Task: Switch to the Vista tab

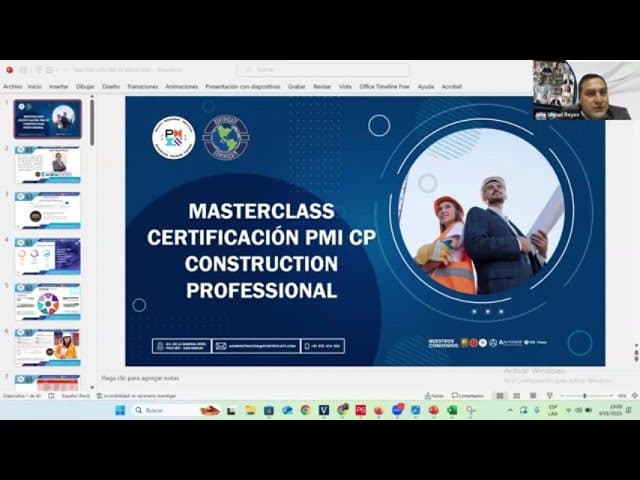Action: 345,87
